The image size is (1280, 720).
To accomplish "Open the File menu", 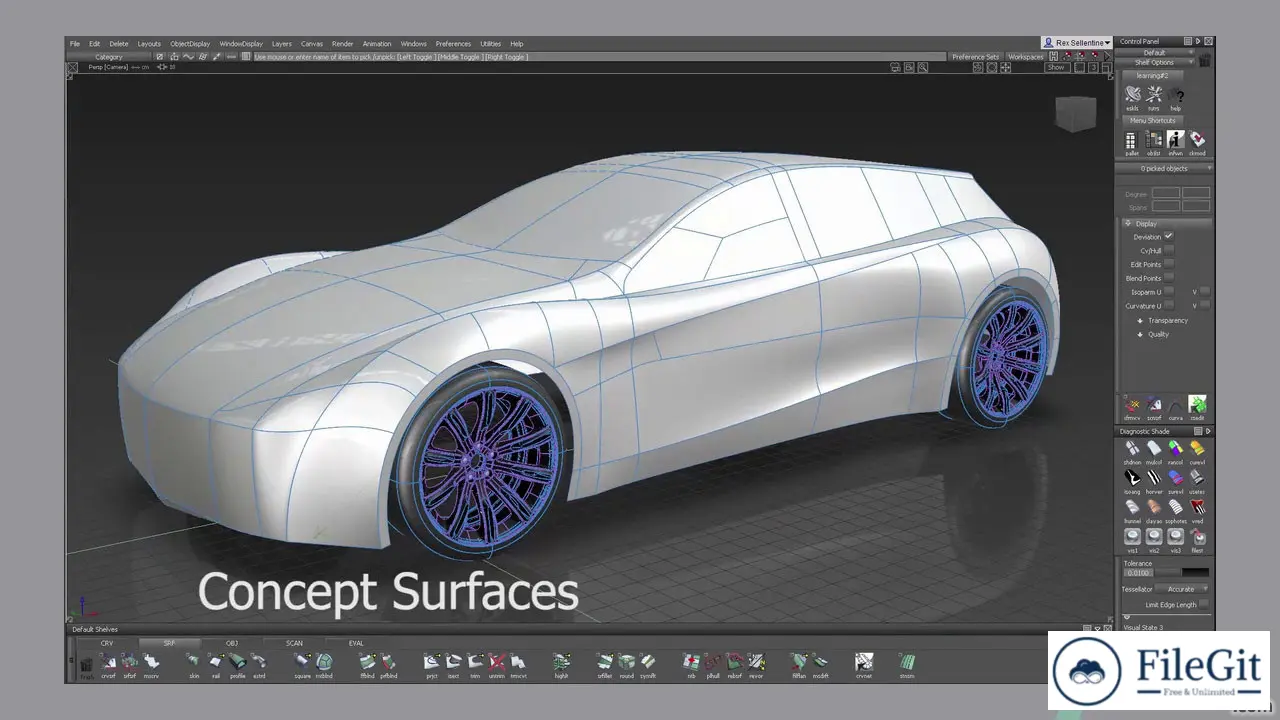I will click(x=74, y=43).
